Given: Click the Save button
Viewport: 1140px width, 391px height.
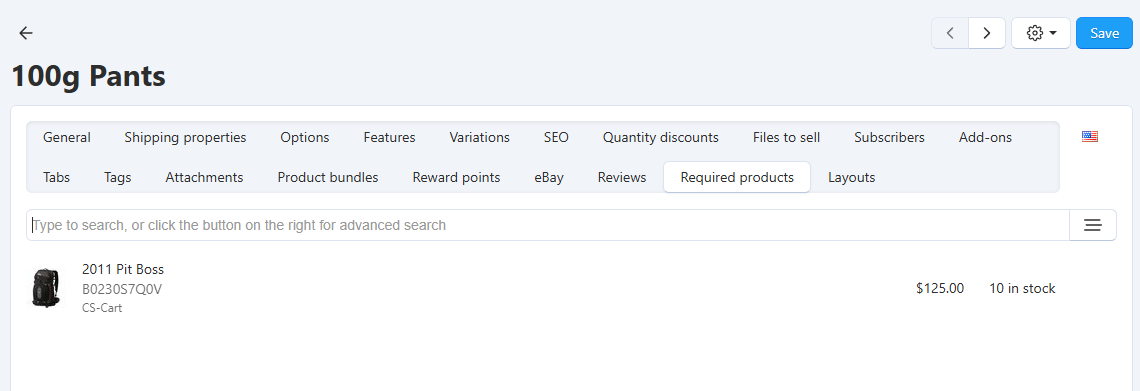Looking at the screenshot, I should pos(1104,33).
